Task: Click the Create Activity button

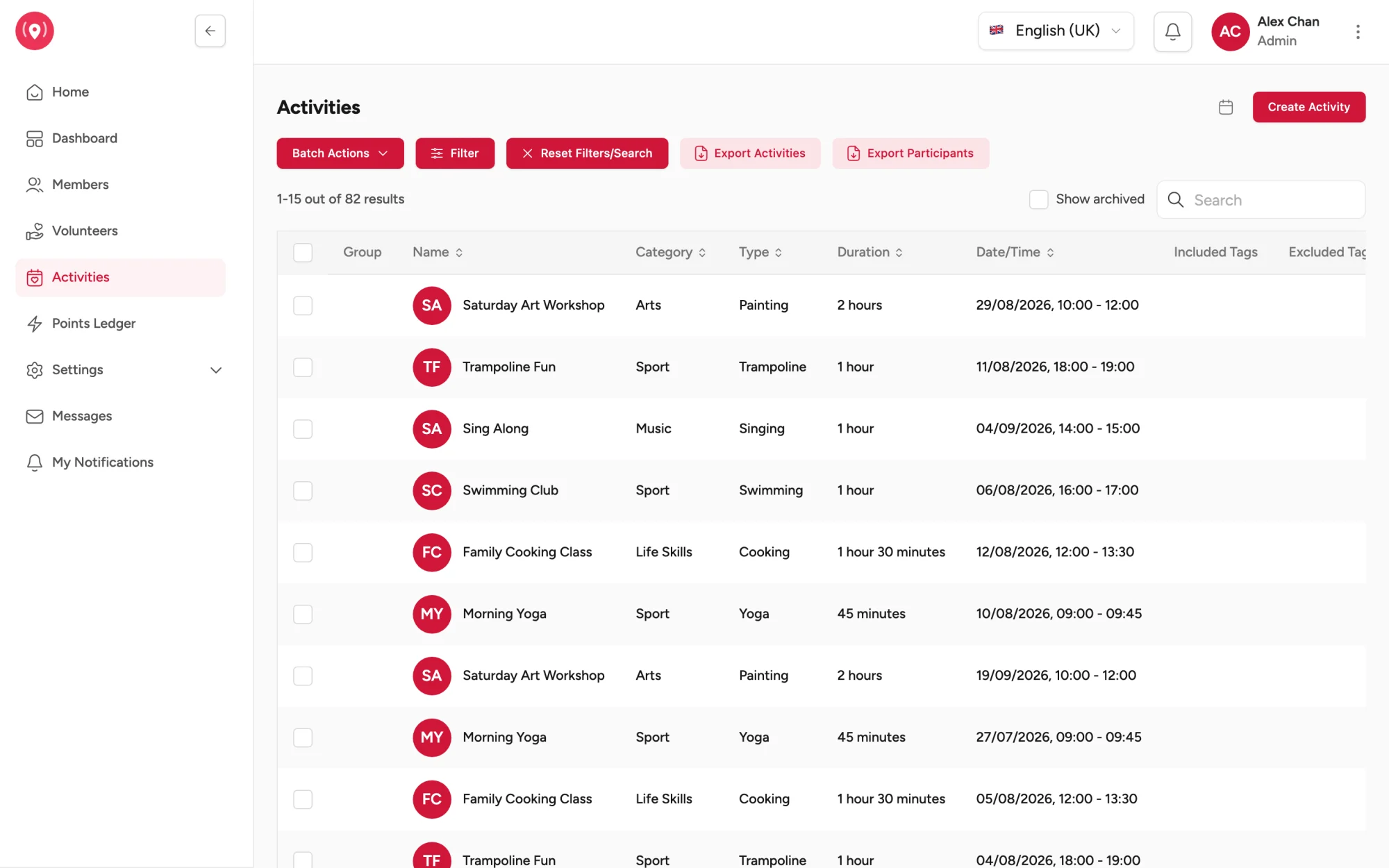Action: pyautogui.click(x=1308, y=107)
